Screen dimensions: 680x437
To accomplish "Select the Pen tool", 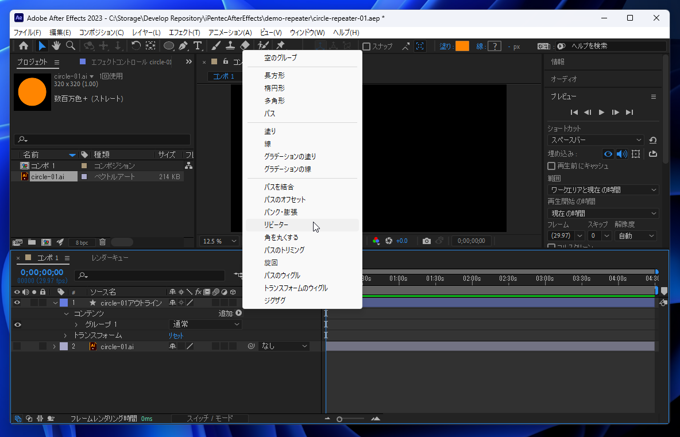I will click(183, 46).
